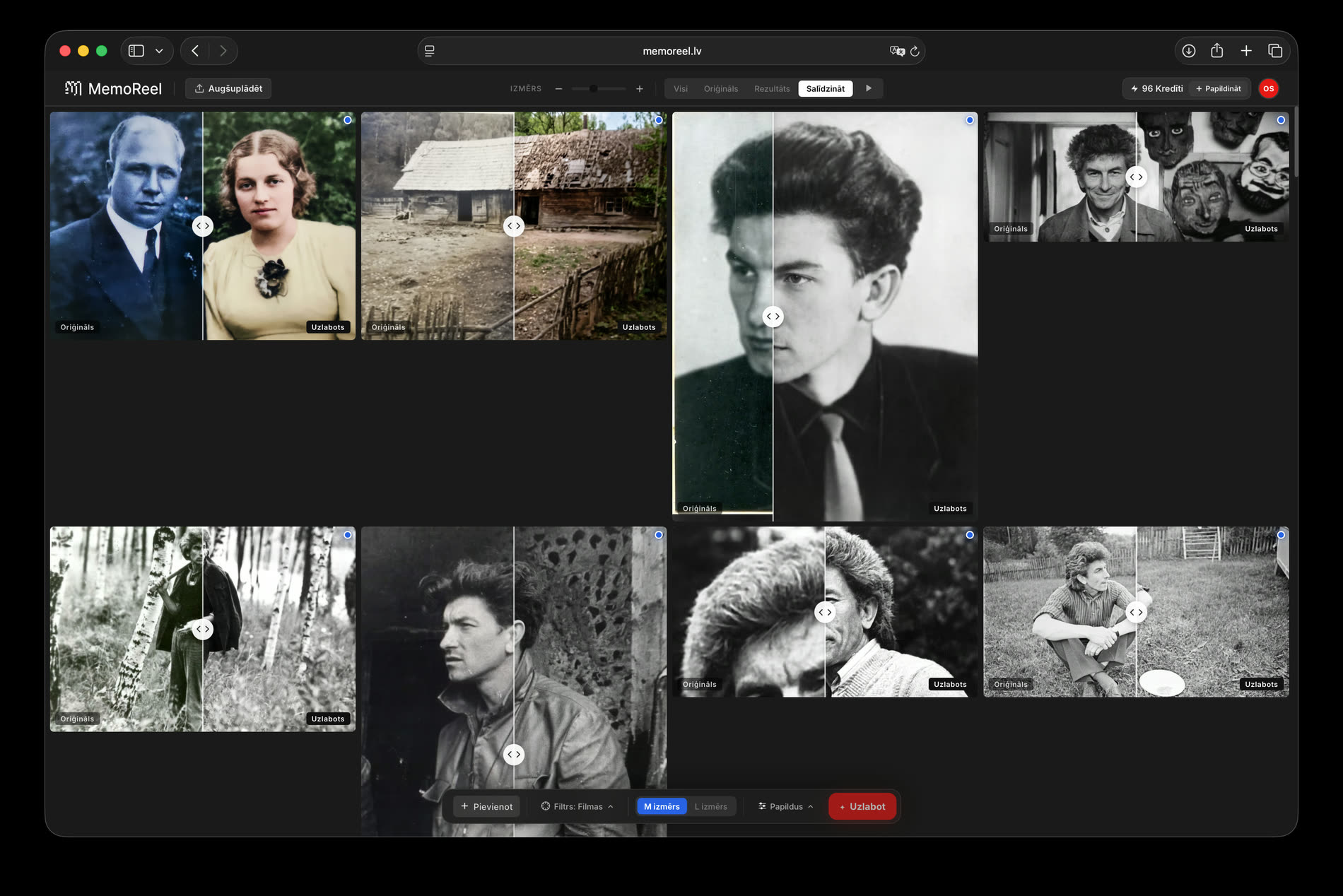Go back with Safari back arrow
The width and height of the screenshot is (1343, 896).
pyautogui.click(x=195, y=51)
